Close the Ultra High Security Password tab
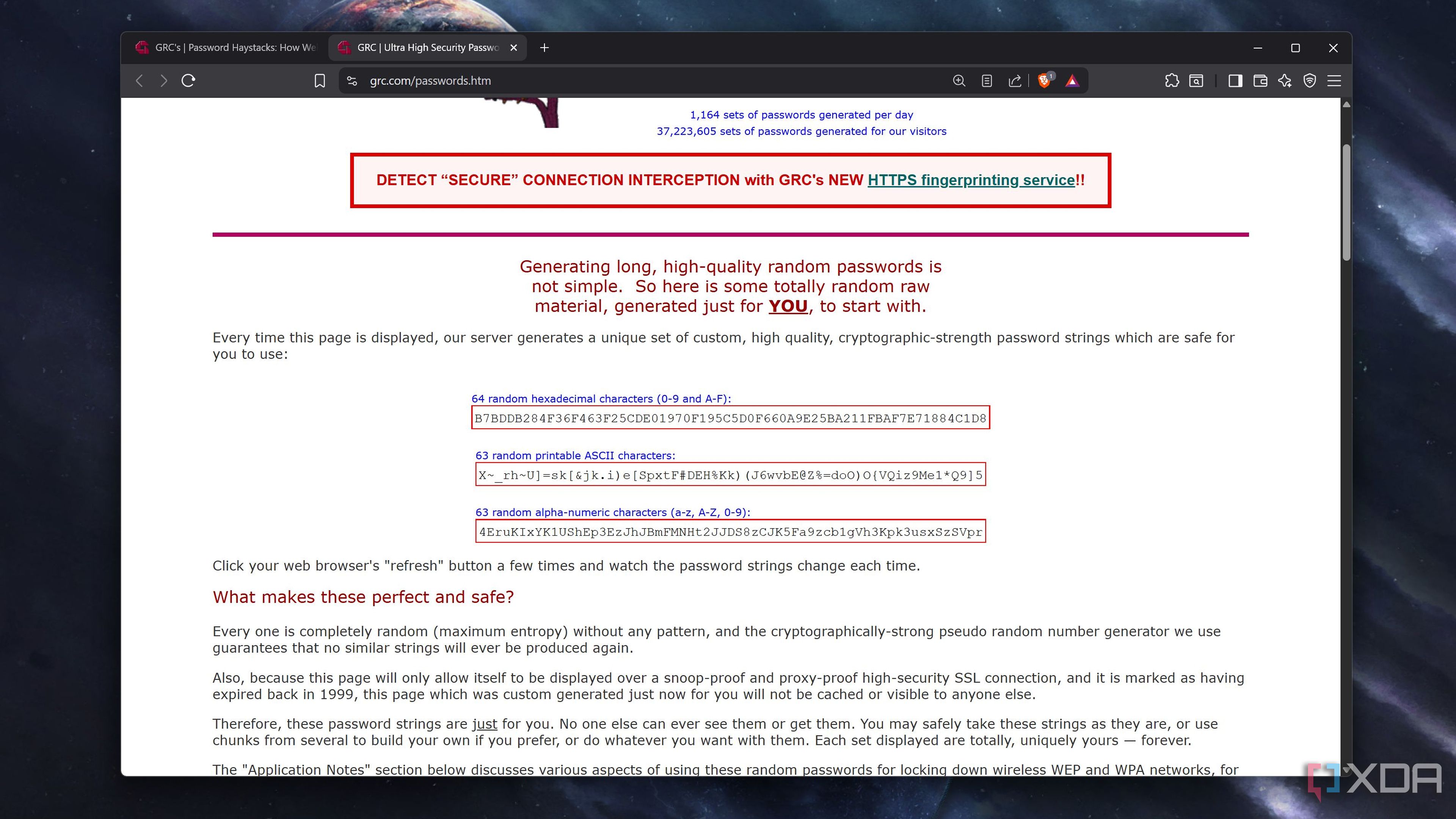The width and height of the screenshot is (1456, 819). tap(514, 47)
